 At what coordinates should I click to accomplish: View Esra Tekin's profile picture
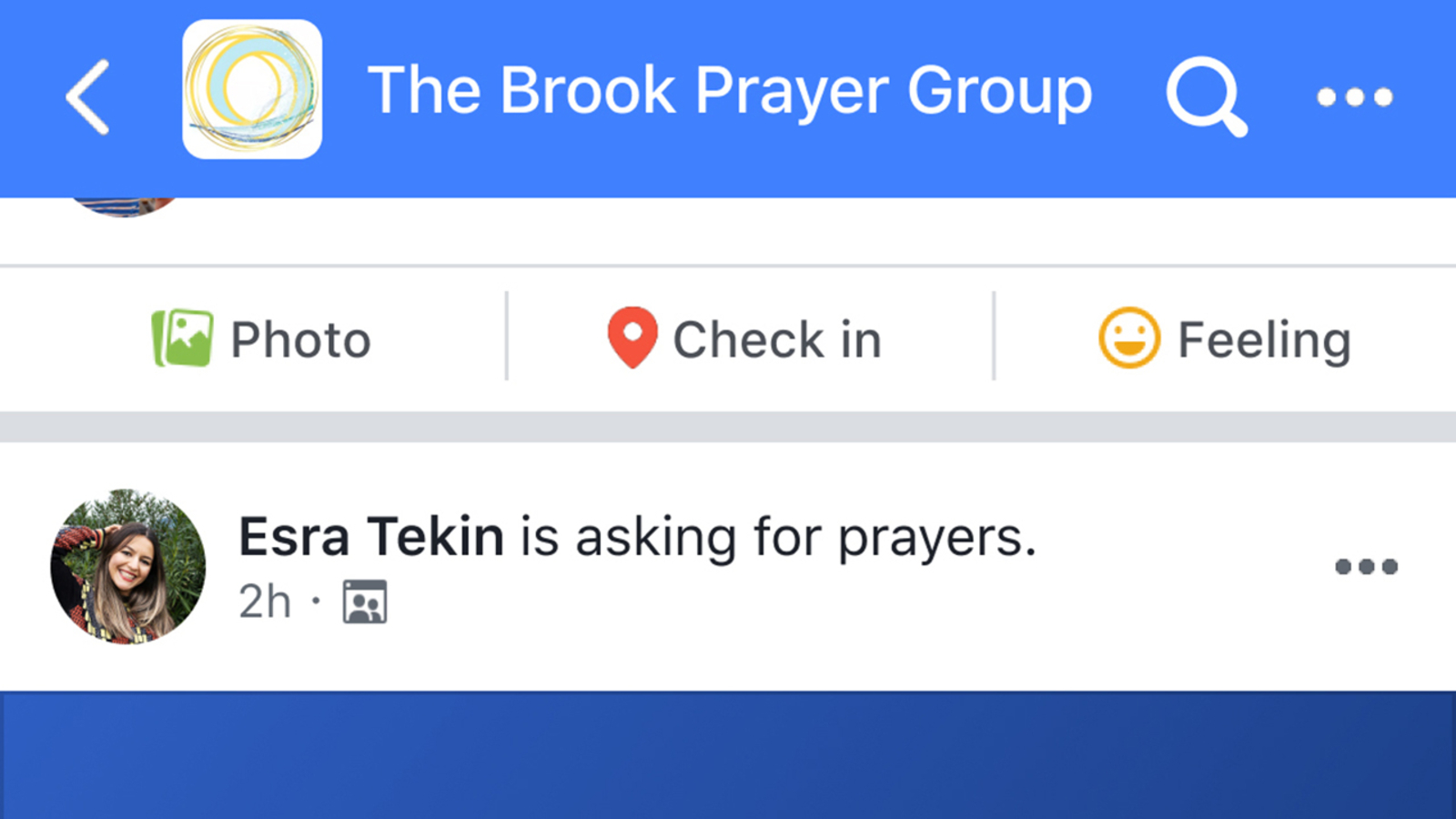click(x=128, y=567)
